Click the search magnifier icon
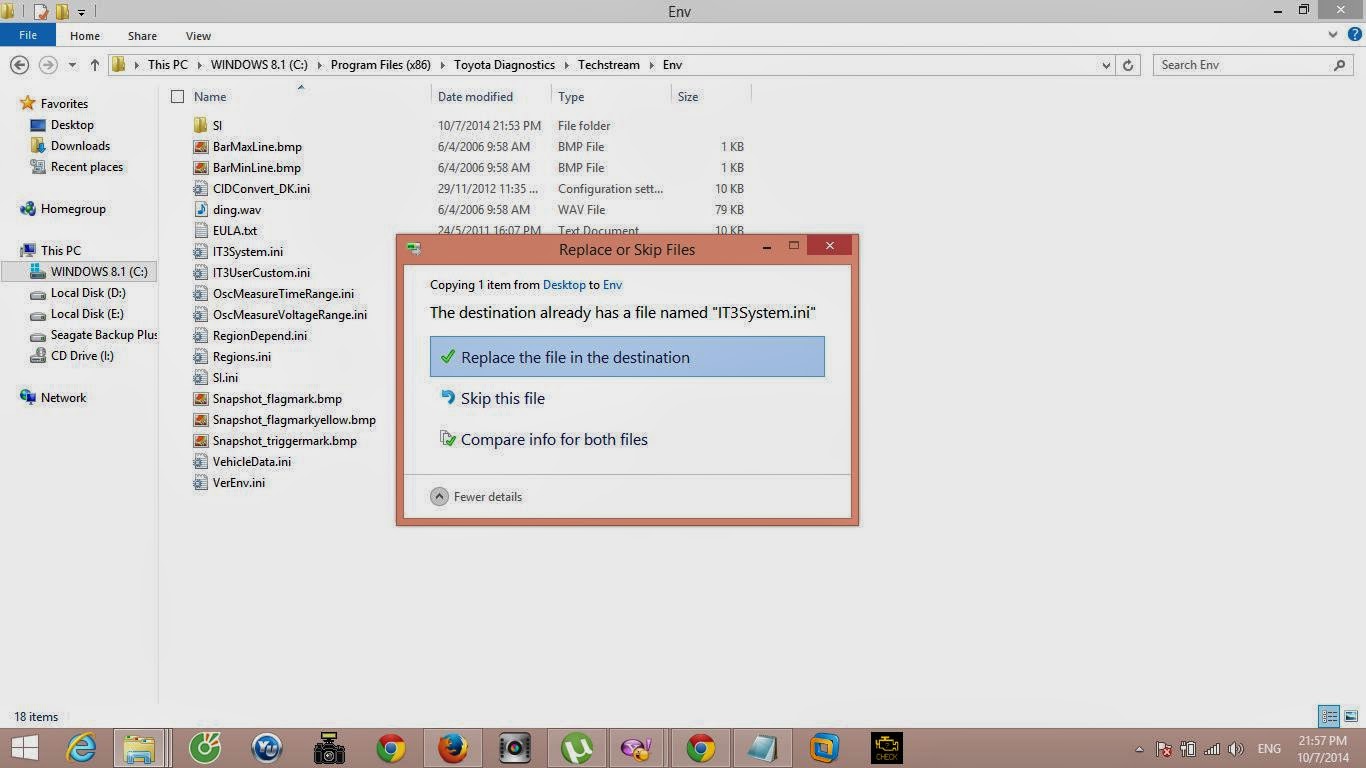Image resolution: width=1366 pixels, height=768 pixels. [1340, 64]
